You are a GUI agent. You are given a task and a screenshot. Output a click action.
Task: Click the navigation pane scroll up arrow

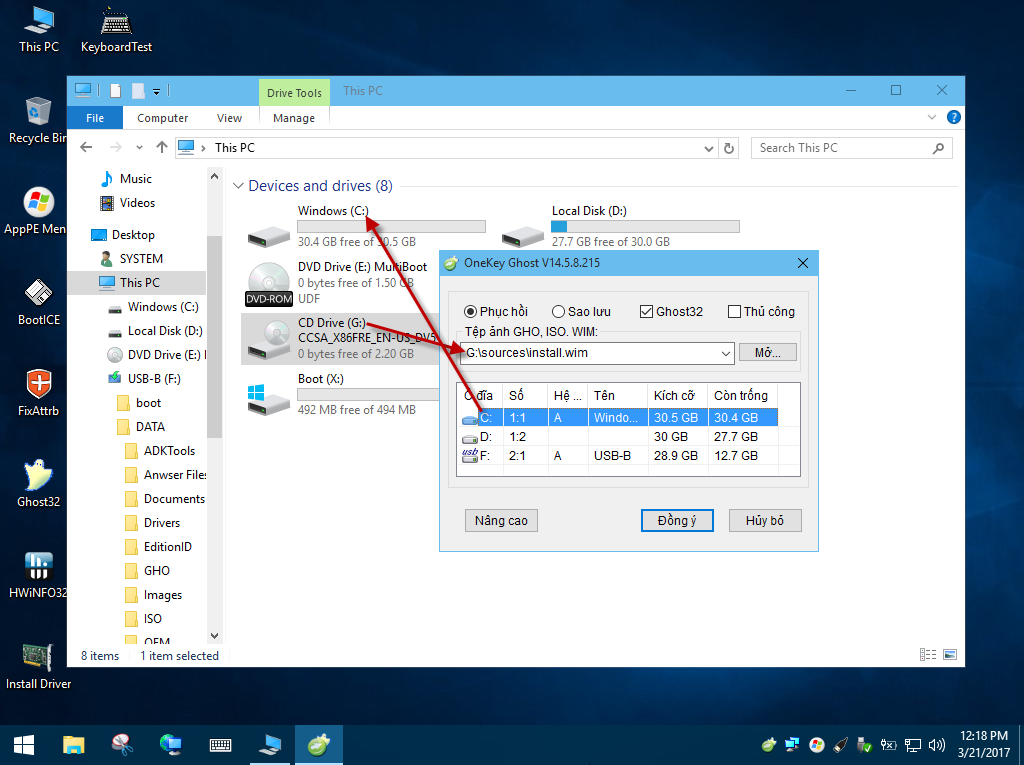[x=214, y=176]
